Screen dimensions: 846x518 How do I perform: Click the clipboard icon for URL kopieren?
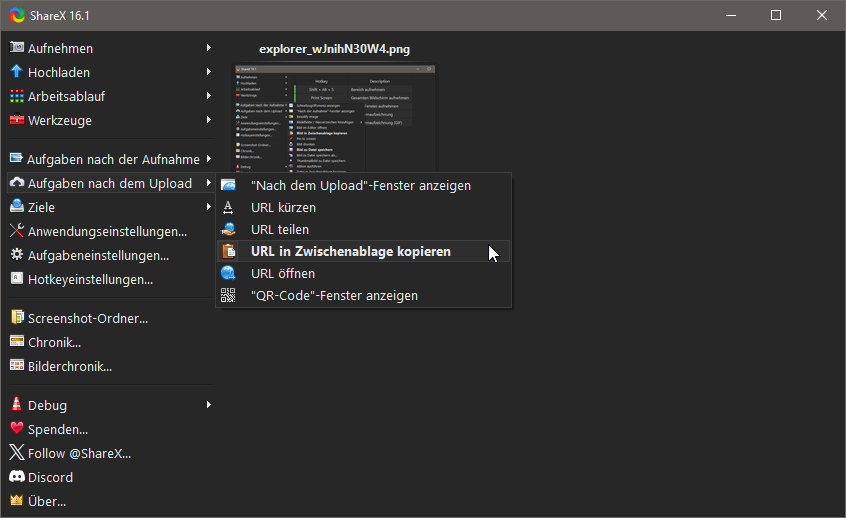point(228,251)
